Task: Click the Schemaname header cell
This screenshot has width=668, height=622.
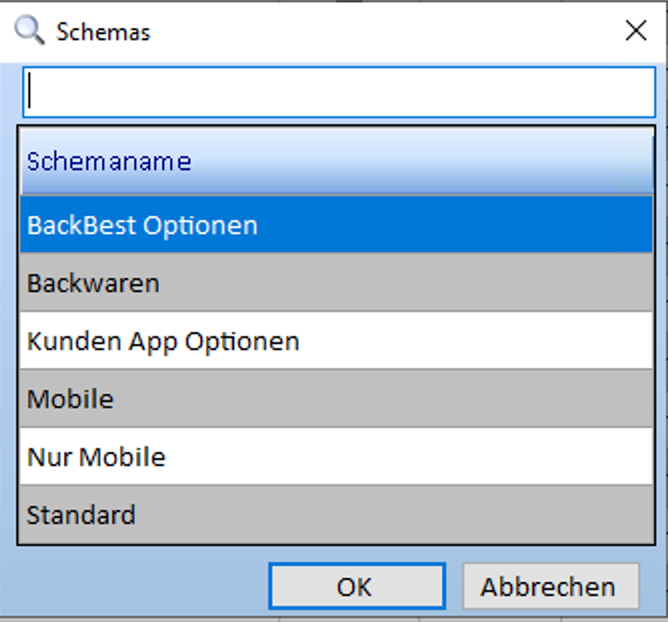Action: click(337, 161)
